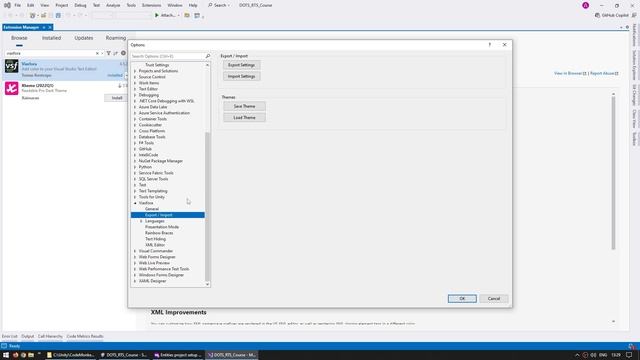Click the filter icon in Extension Manager

point(109,53)
